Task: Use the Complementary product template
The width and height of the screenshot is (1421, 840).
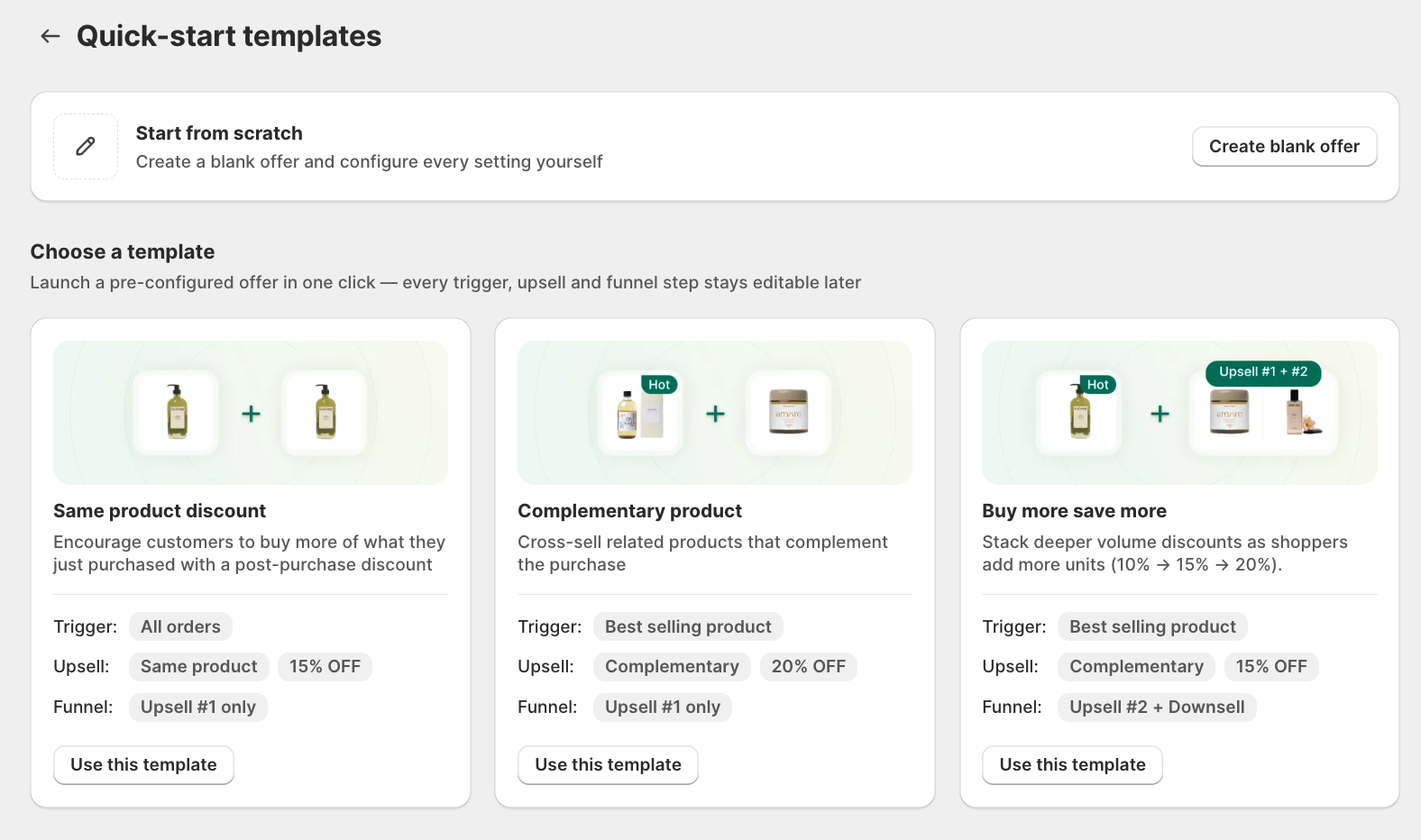Action: click(608, 765)
